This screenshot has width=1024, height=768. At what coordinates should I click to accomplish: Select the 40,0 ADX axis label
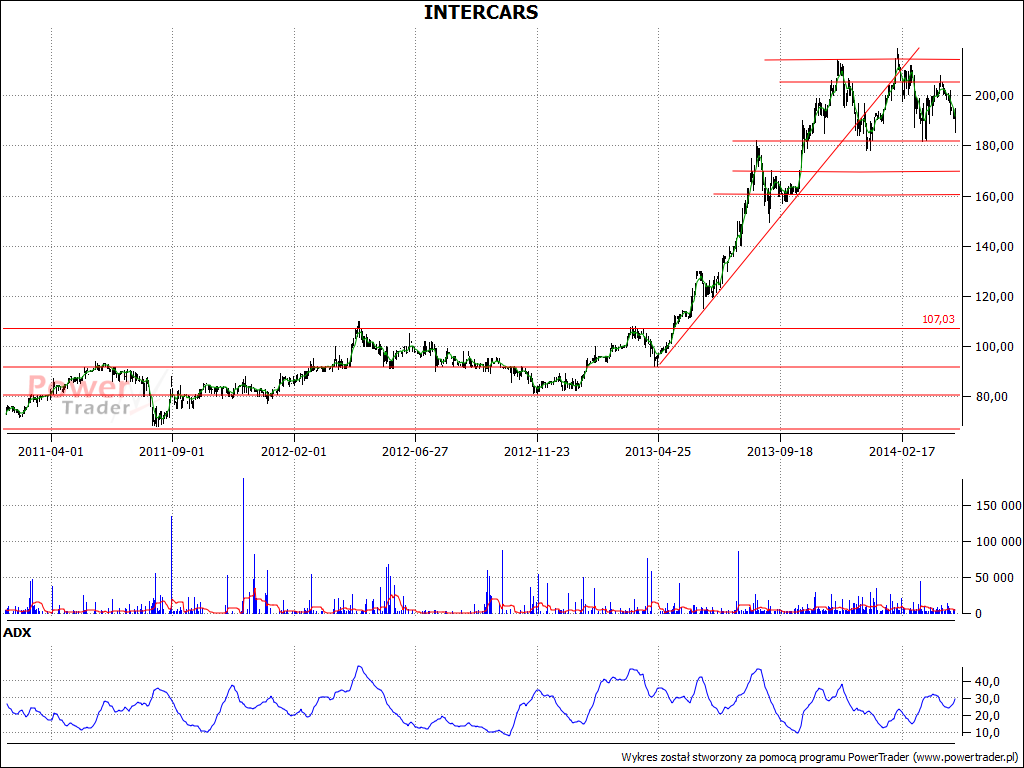[987, 682]
